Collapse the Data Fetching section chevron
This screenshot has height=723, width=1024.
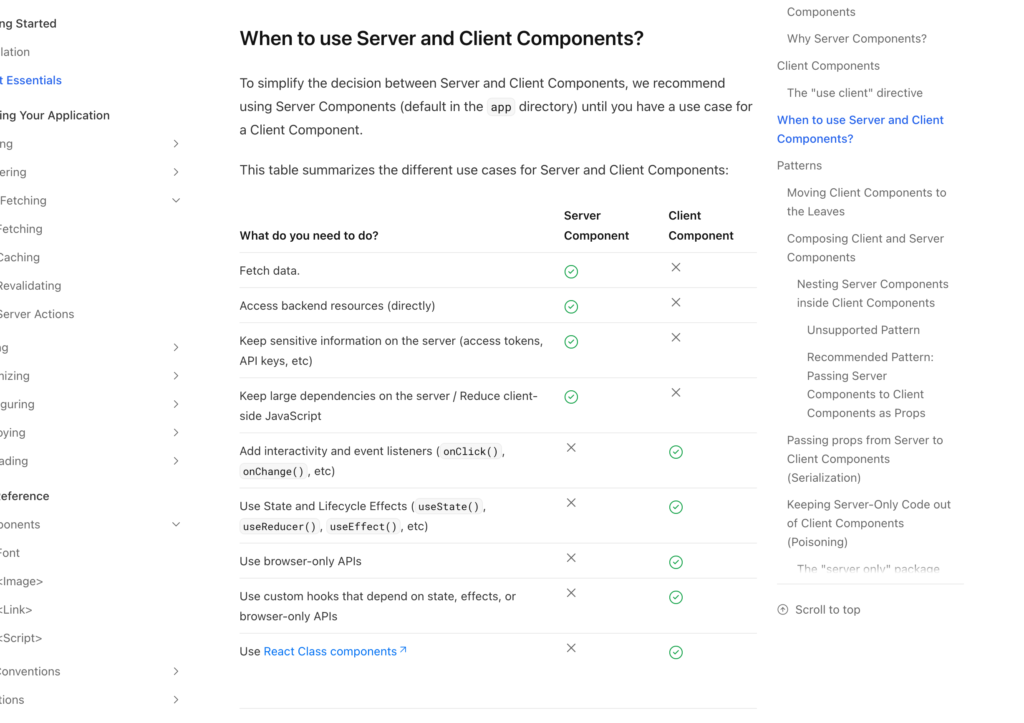[176, 201]
